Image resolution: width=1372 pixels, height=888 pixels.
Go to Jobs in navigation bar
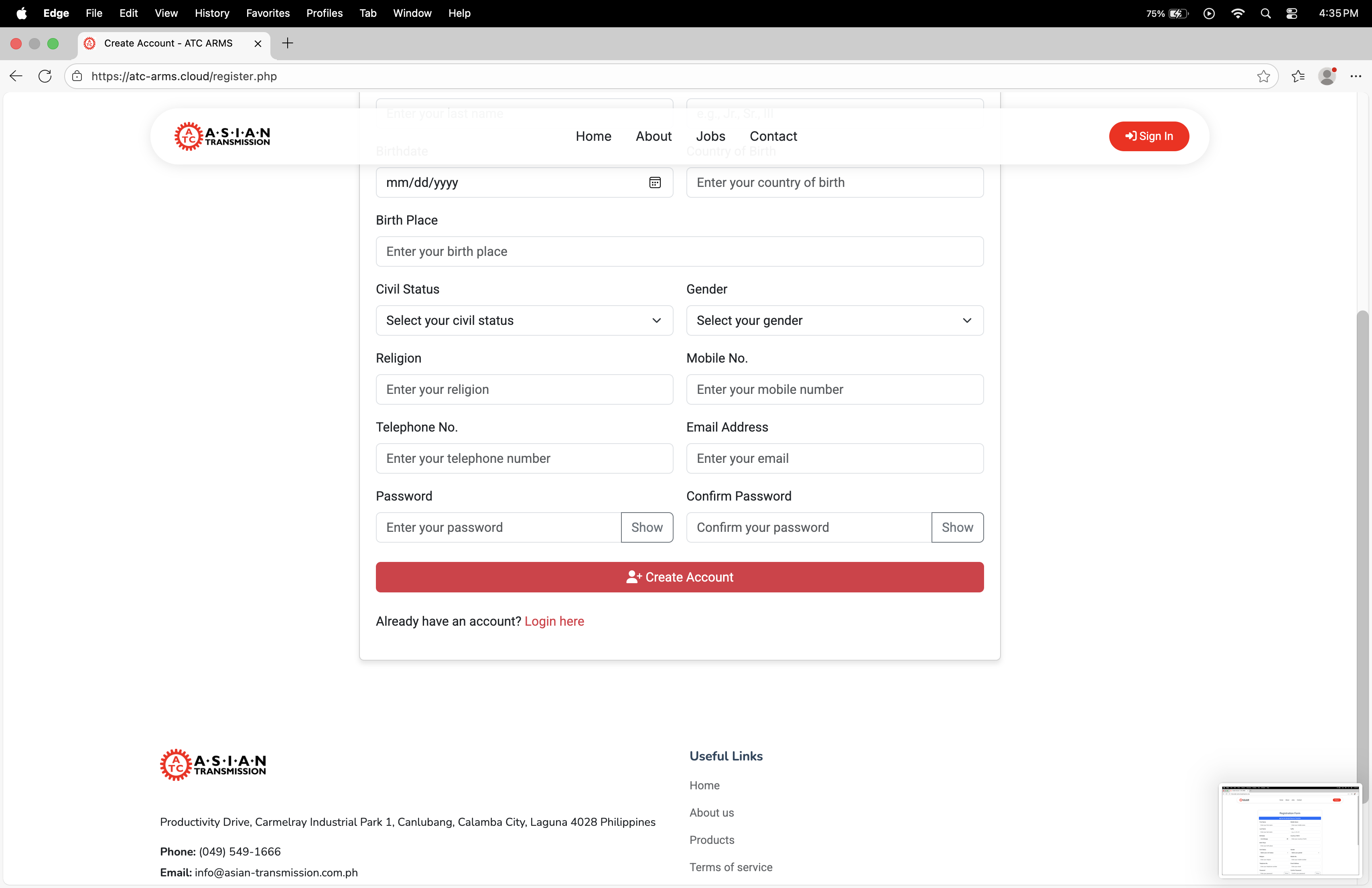point(710,137)
